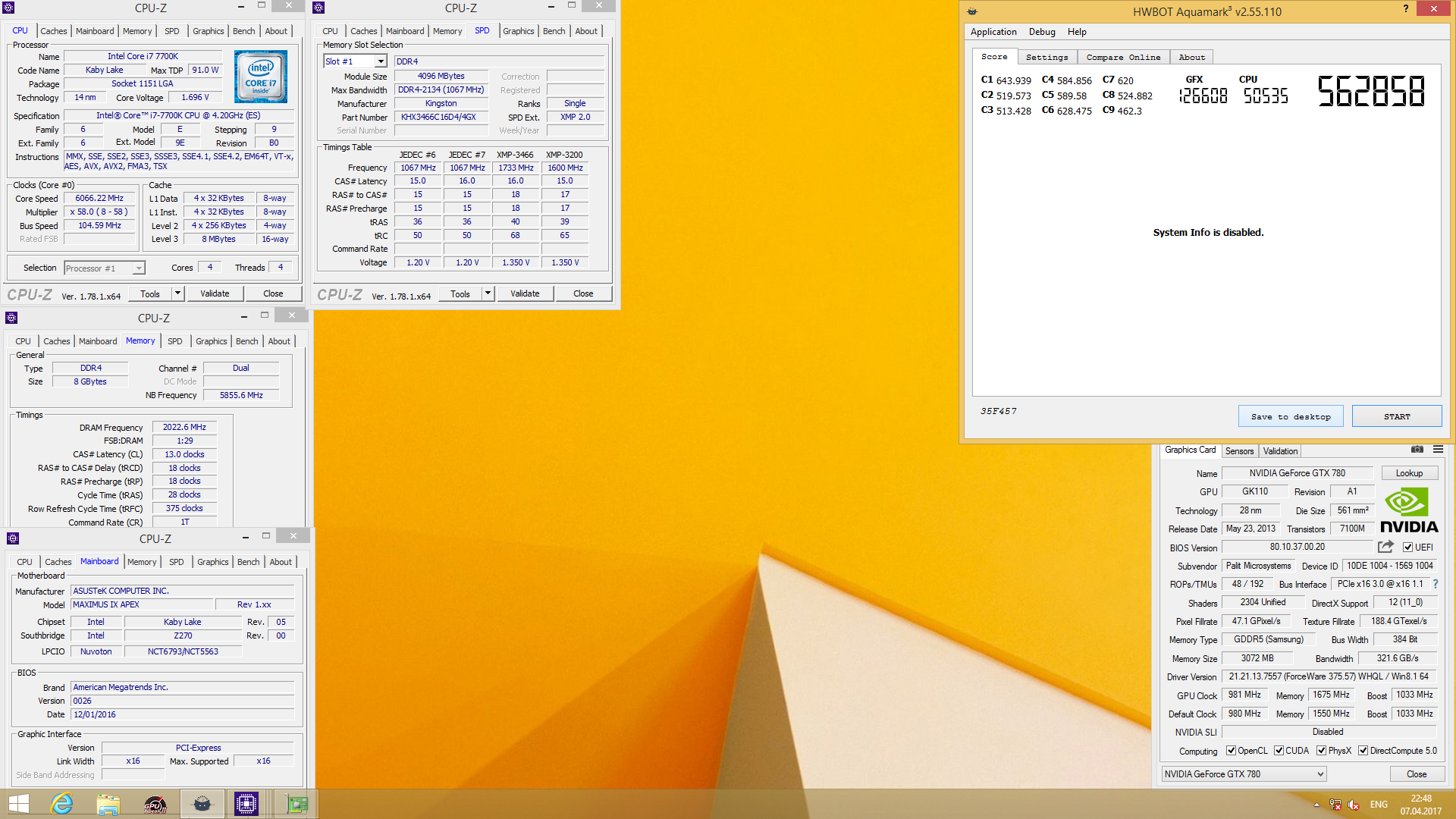The width and height of the screenshot is (1456, 819).
Task: Open Bench tab in CPU-Z Mainboard window
Action: pos(248,562)
